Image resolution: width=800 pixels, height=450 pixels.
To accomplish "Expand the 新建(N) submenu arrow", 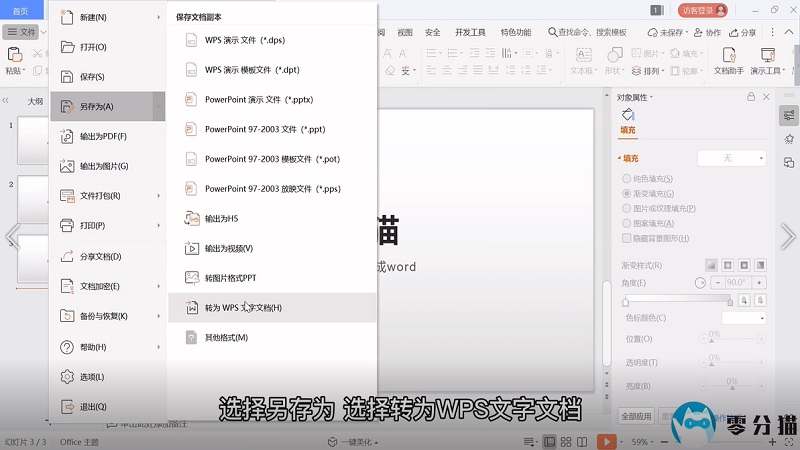I will tap(159, 17).
